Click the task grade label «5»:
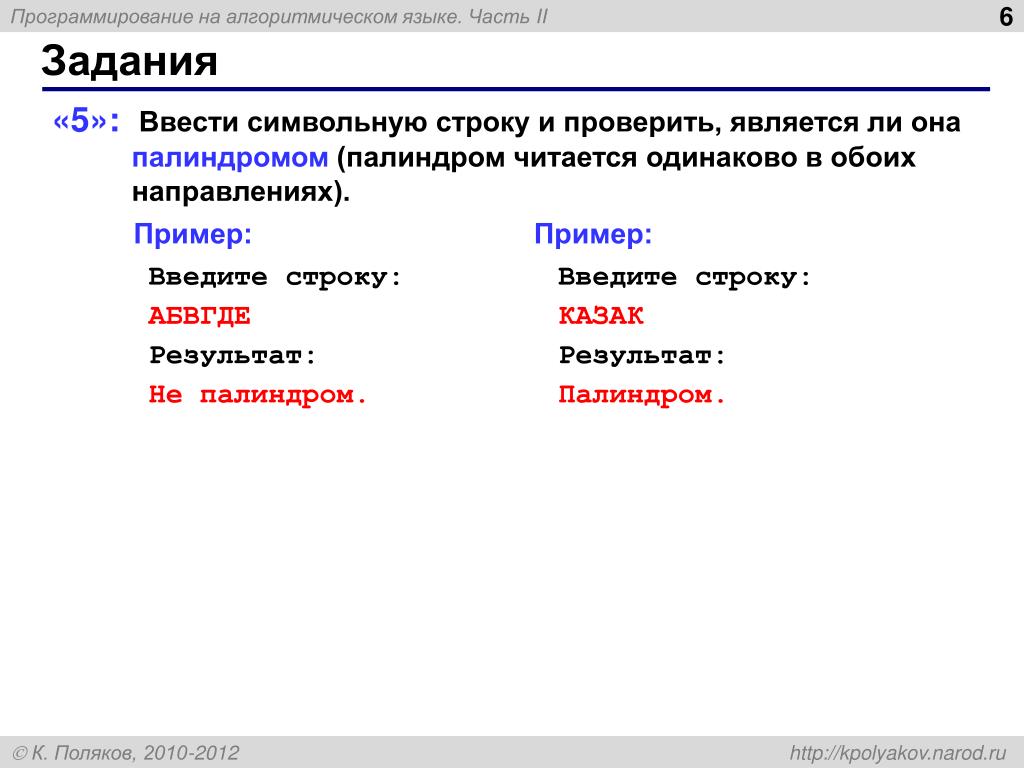Screen dimensions: 1024x768 pyautogui.click(x=86, y=121)
